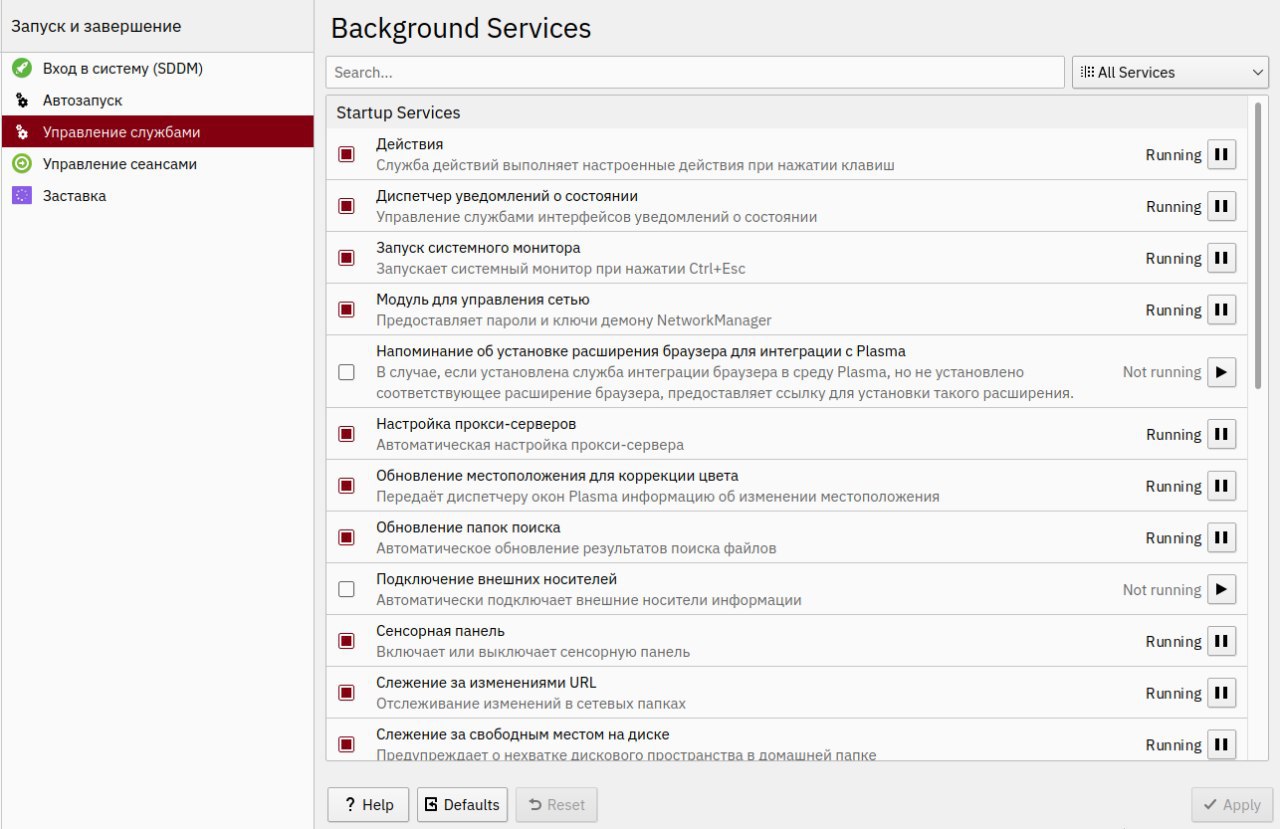Pause Обновление папок поиска service
The image size is (1280, 829).
[1221, 538]
